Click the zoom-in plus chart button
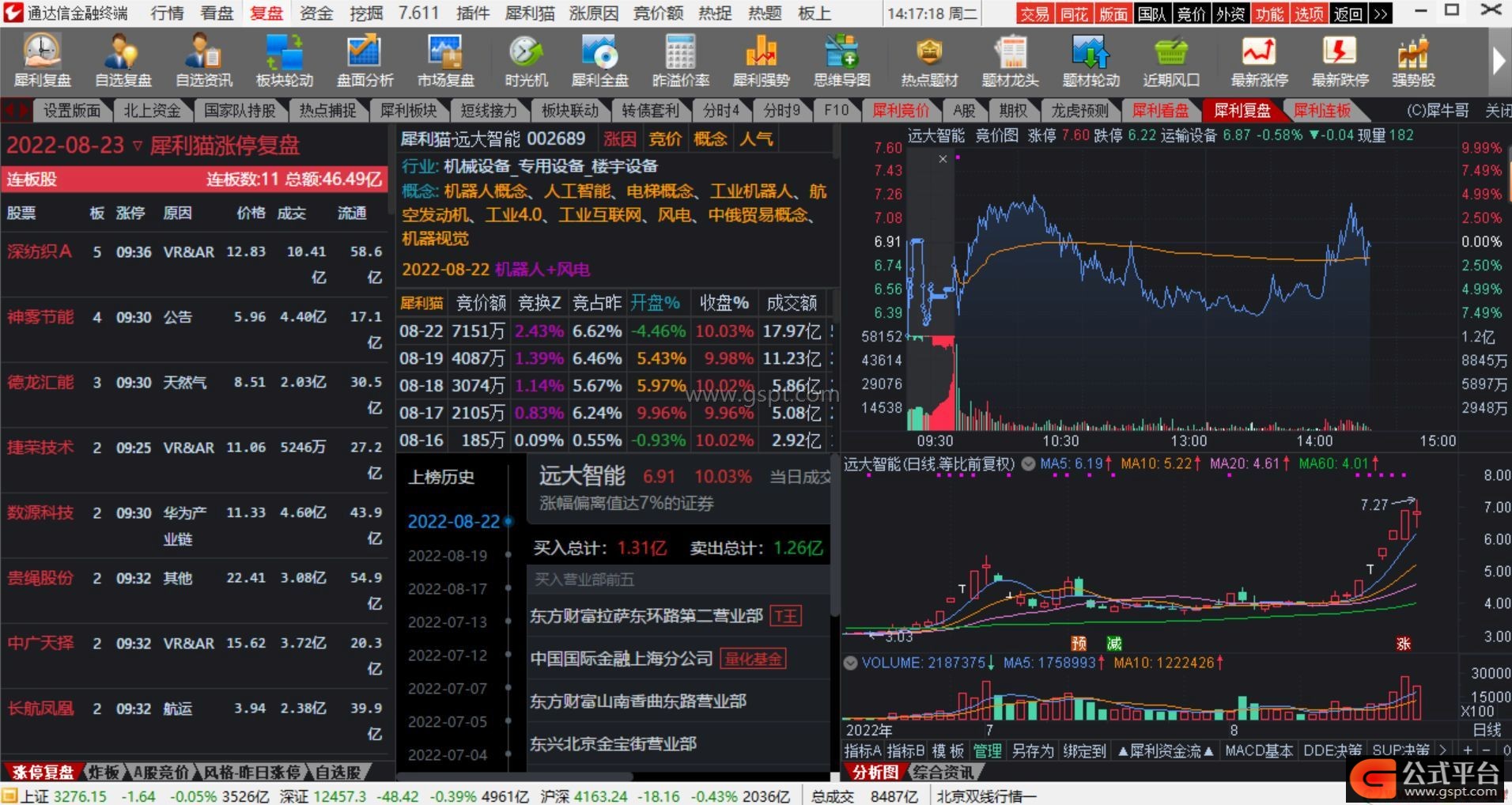 1468,750
